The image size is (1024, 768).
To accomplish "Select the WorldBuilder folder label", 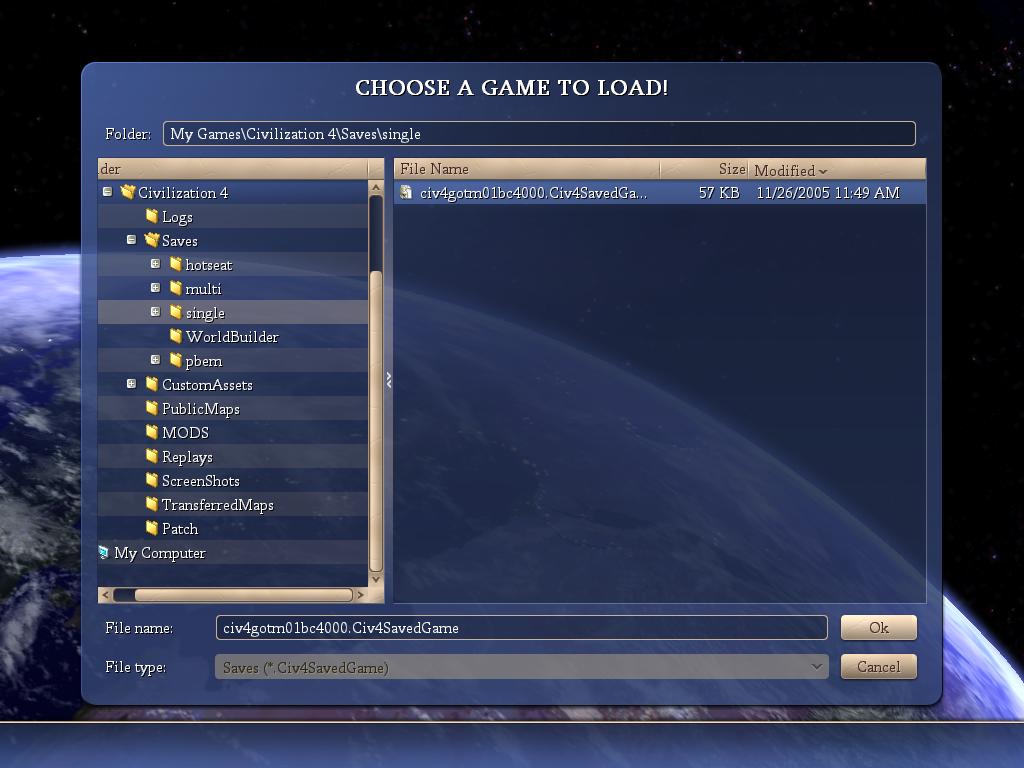I will coord(232,336).
